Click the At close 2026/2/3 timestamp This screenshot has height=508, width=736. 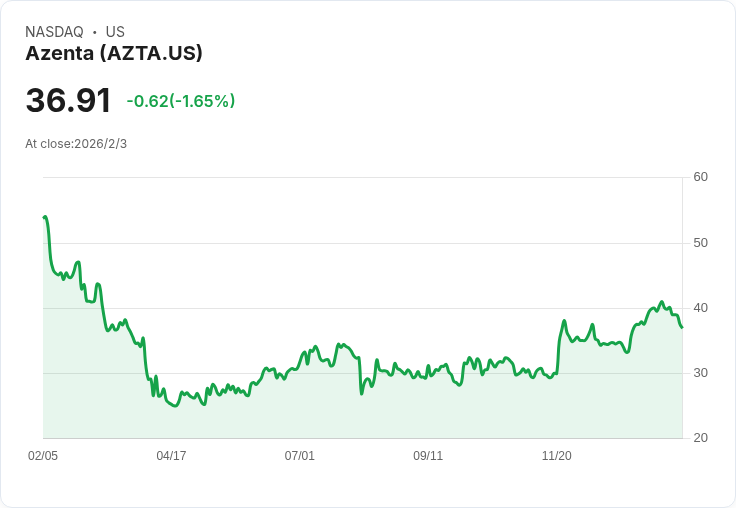click(x=76, y=144)
